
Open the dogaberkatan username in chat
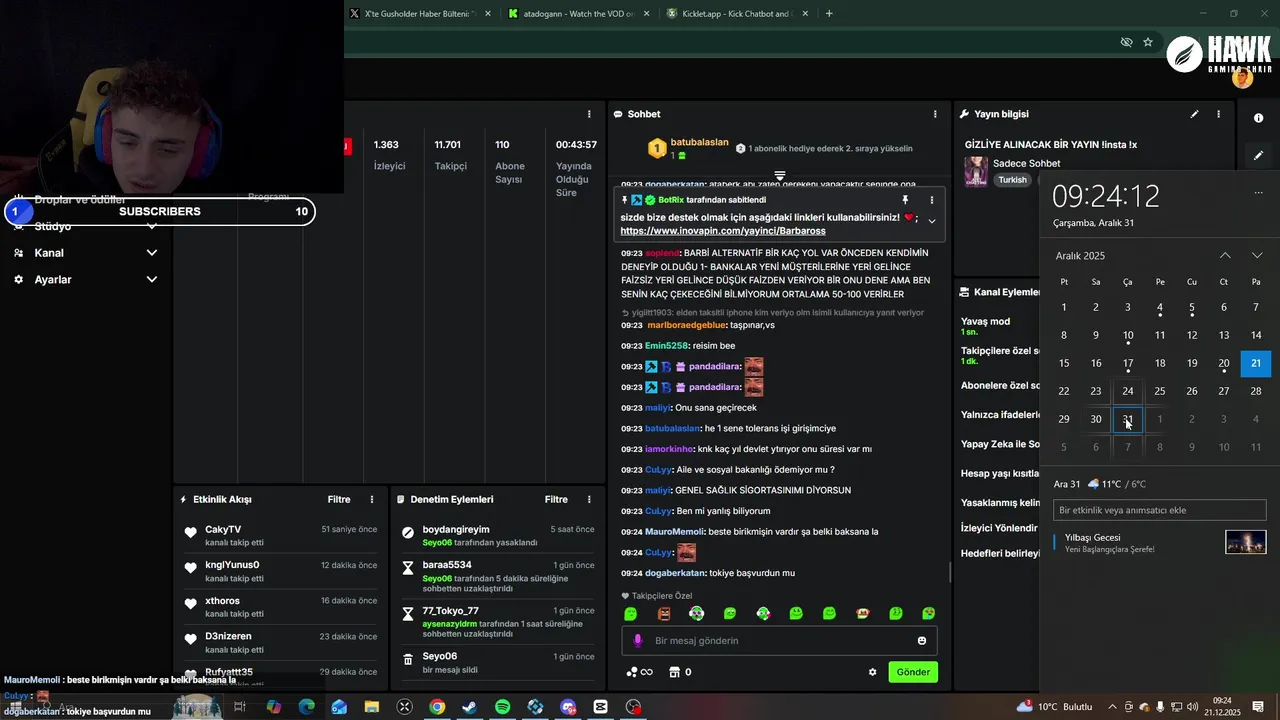[x=676, y=573]
